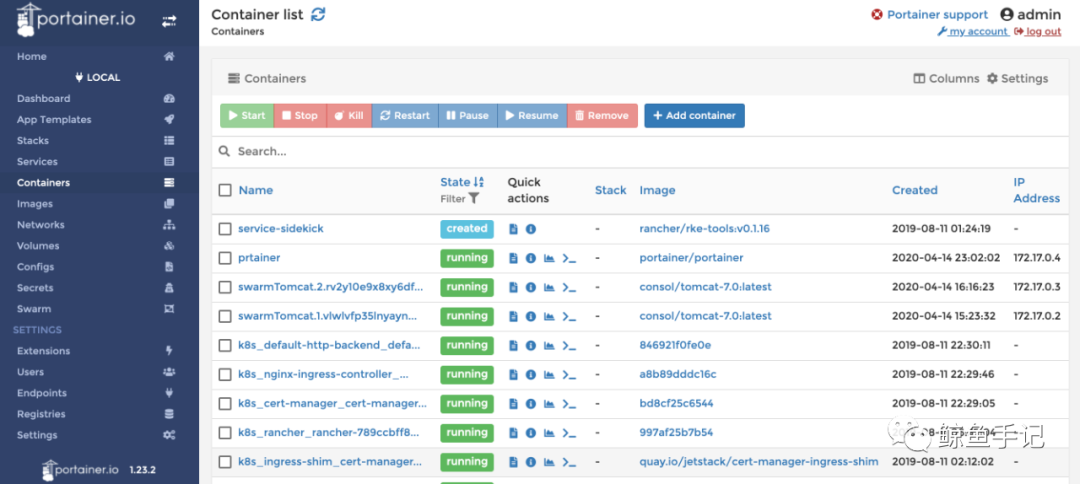This screenshot has width=1080, height=484.
Task: Click the log out link
Action: [1038, 32]
